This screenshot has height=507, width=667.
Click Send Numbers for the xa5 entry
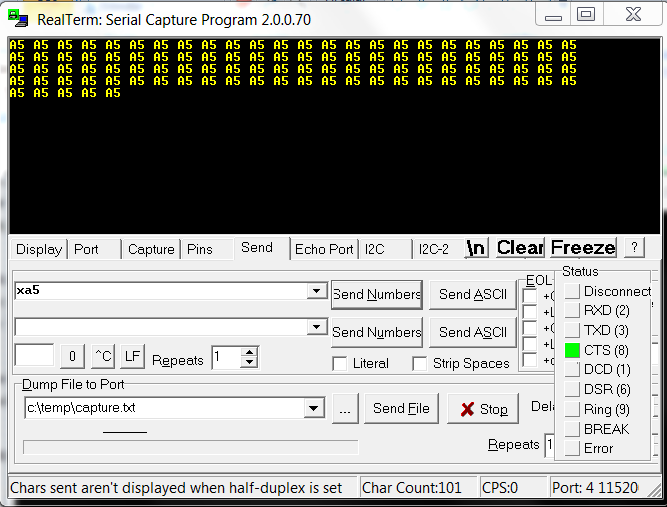coord(377,294)
